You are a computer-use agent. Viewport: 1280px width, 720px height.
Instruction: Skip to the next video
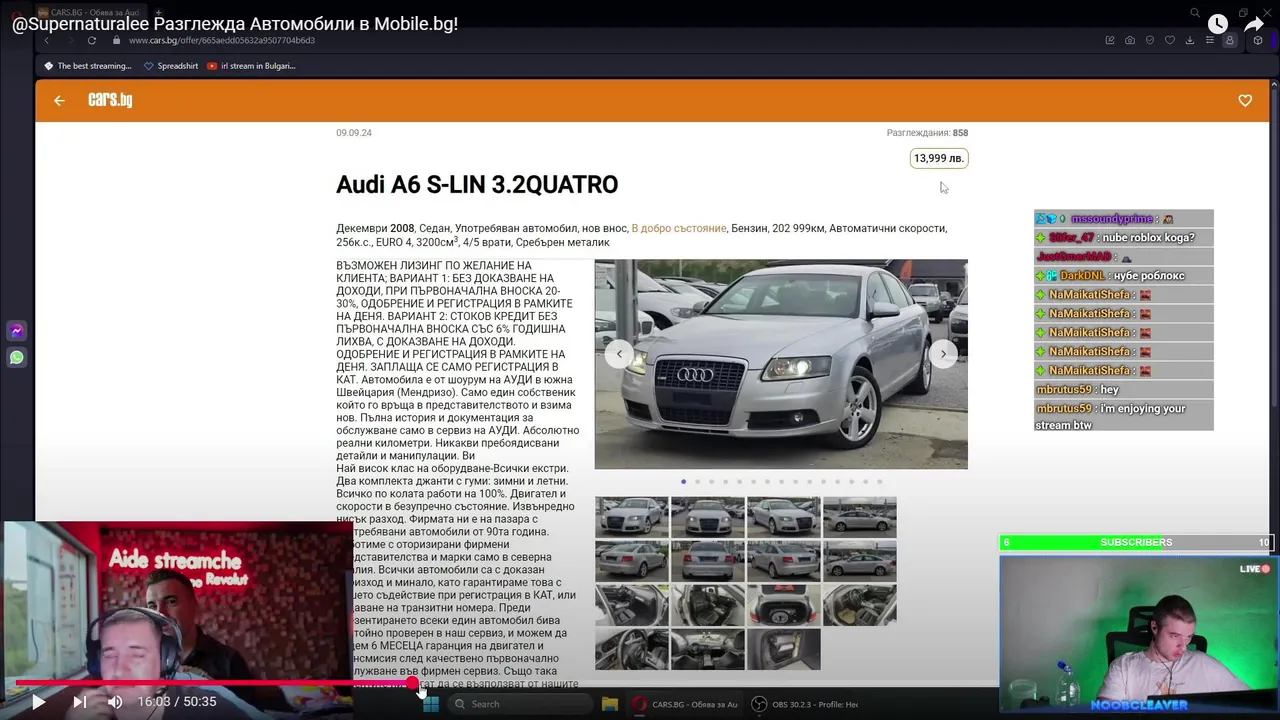[x=79, y=702]
